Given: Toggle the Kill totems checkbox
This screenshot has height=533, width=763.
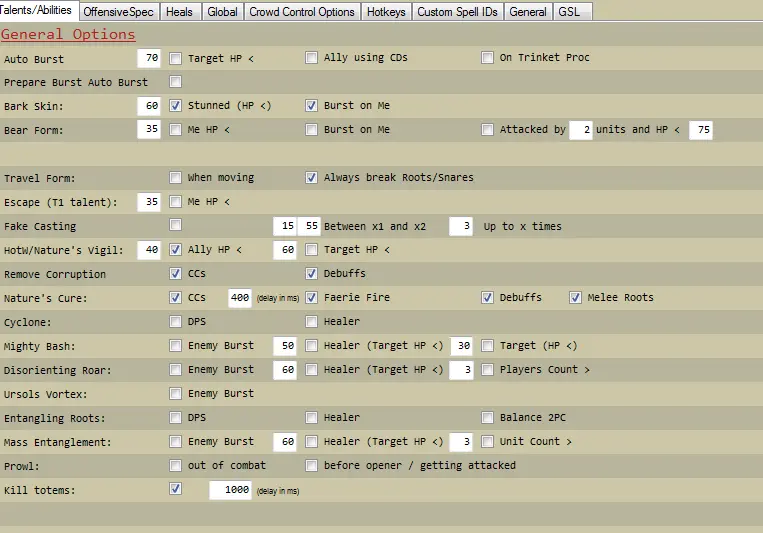Looking at the screenshot, I should click(x=176, y=490).
